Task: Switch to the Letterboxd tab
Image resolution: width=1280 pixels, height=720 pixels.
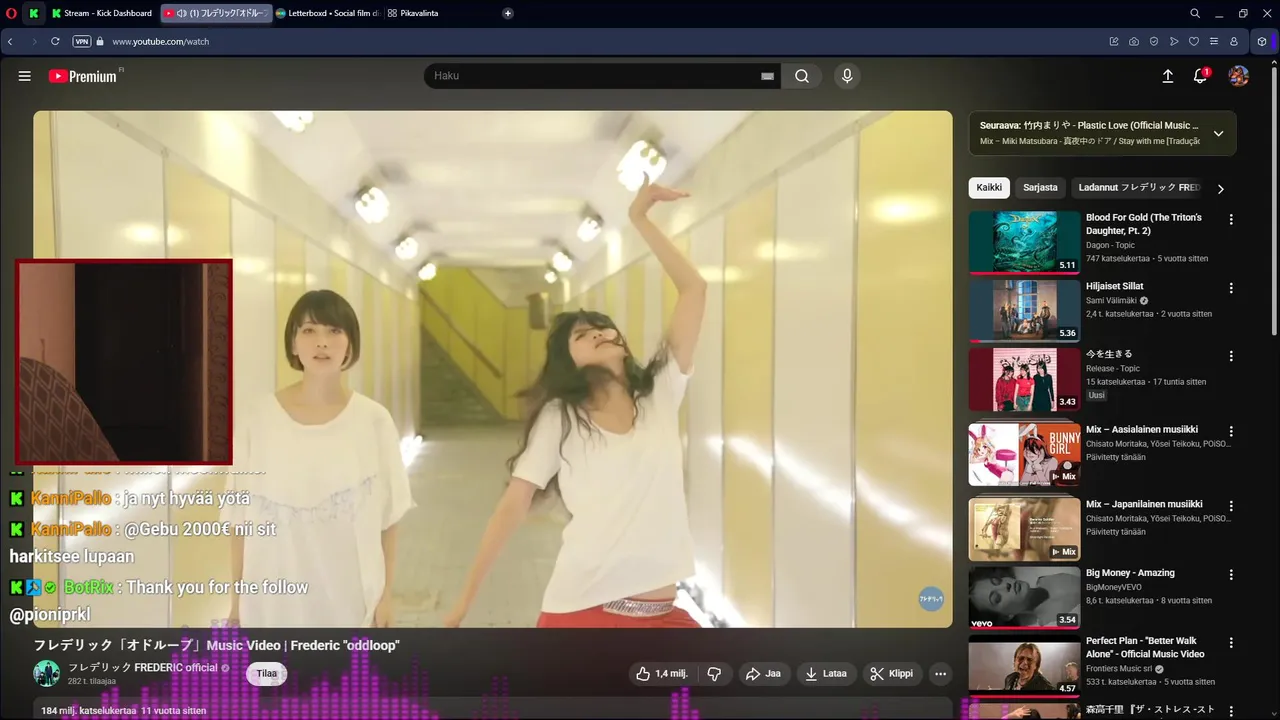Action: point(328,13)
